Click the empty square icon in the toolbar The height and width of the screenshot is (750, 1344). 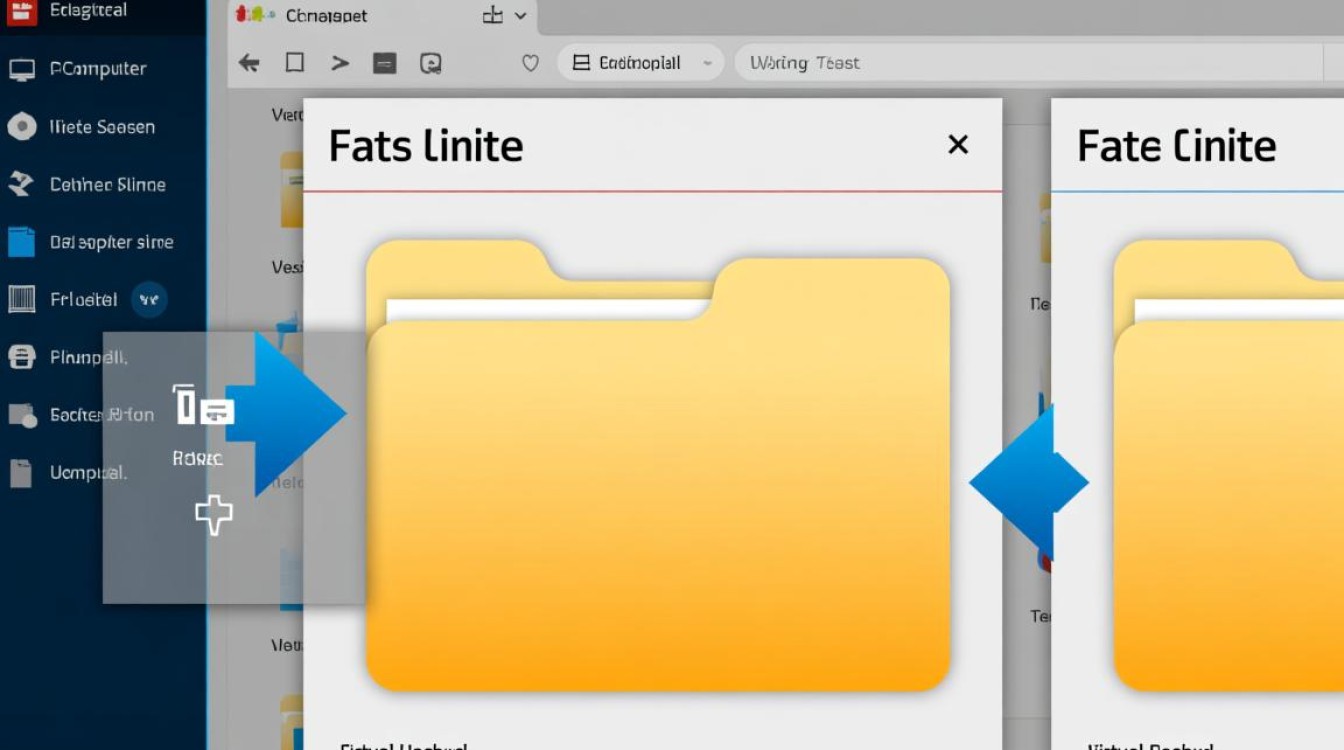coord(295,63)
